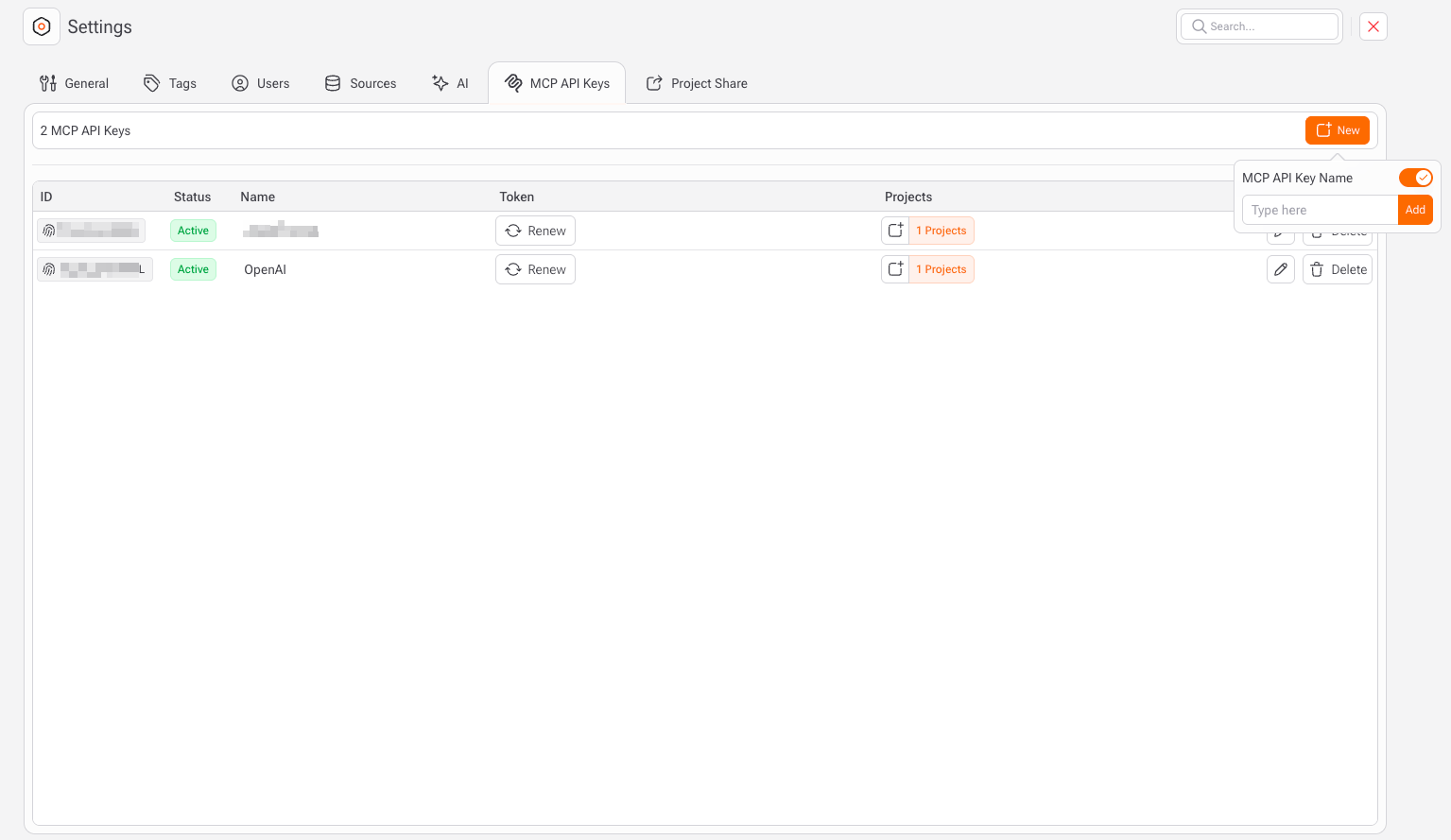The height and width of the screenshot is (840, 1451).
Task: Click the pencil edit icon for OpenAI key
Action: (1280, 269)
